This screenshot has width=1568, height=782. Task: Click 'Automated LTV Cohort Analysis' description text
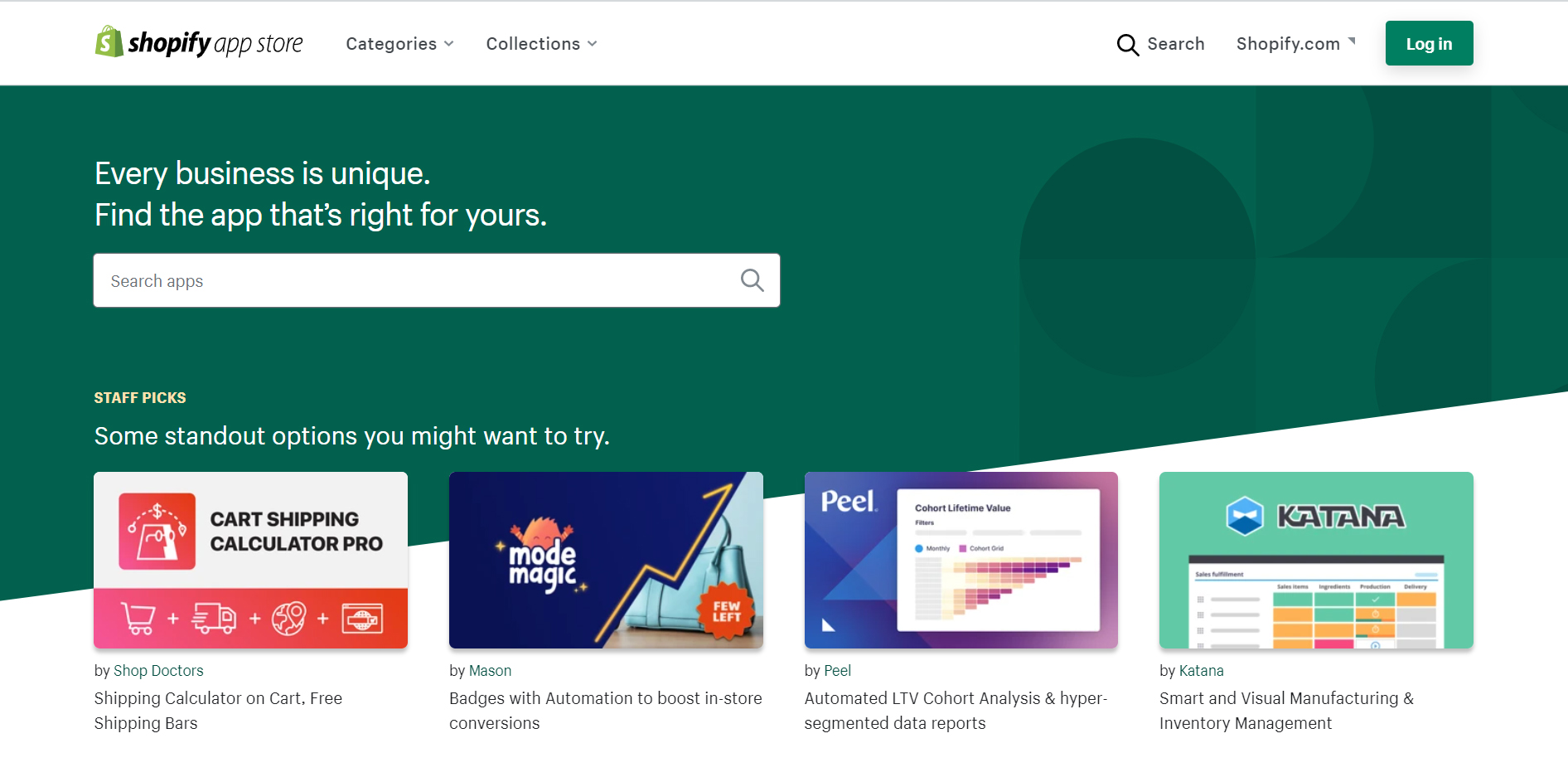coord(956,711)
